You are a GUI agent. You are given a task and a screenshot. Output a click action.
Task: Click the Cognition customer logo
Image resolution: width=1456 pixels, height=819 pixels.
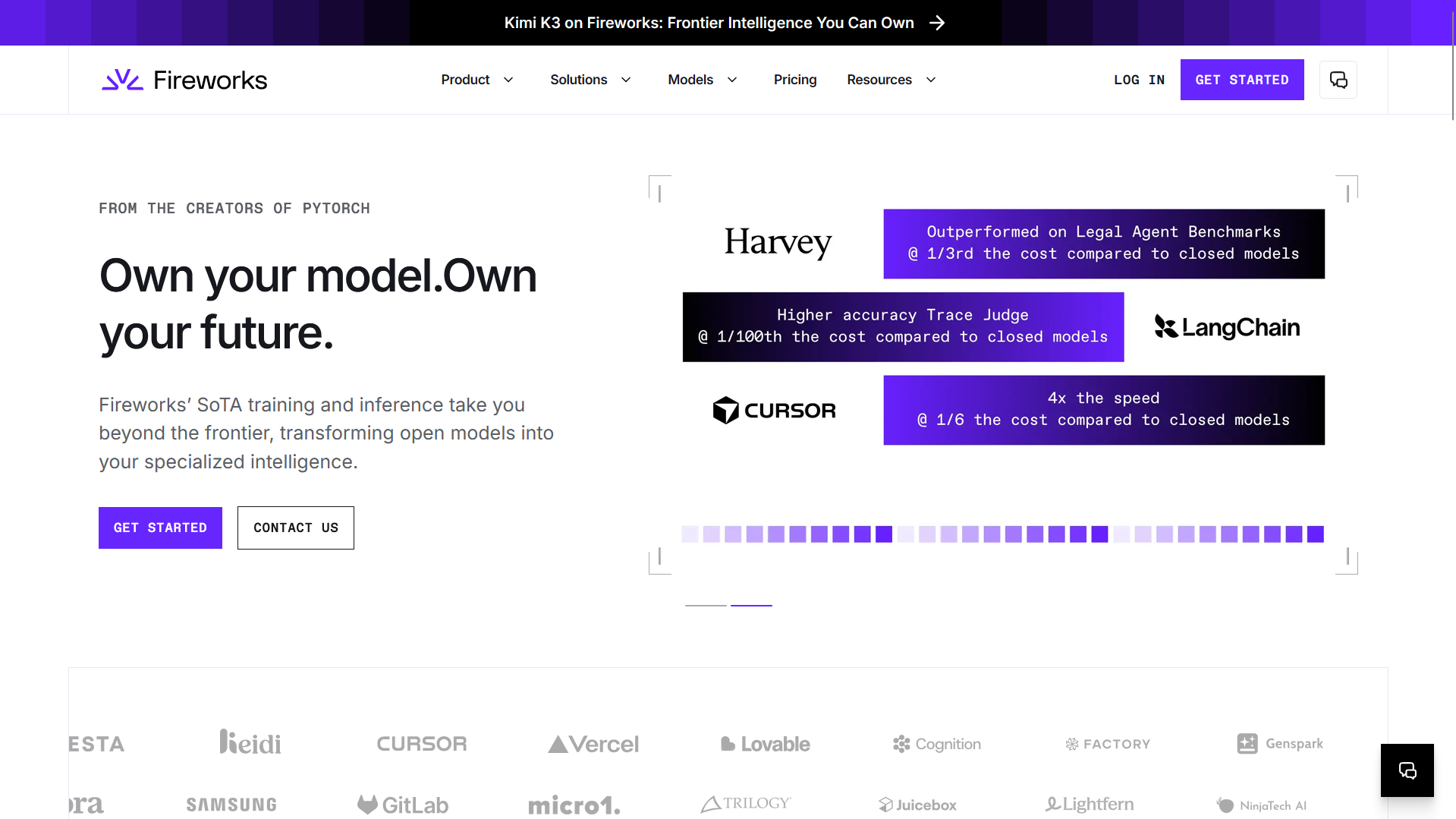coord(937,744)
